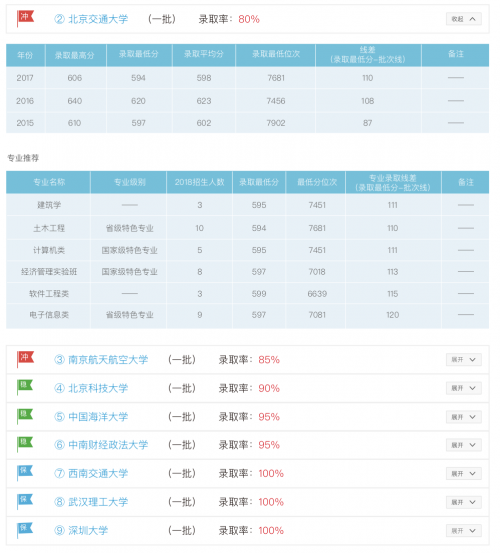Expand the 中国海洋大学 row
This screenshot has width=500, height=553.
pyautogui.click(x=463, y=417)
